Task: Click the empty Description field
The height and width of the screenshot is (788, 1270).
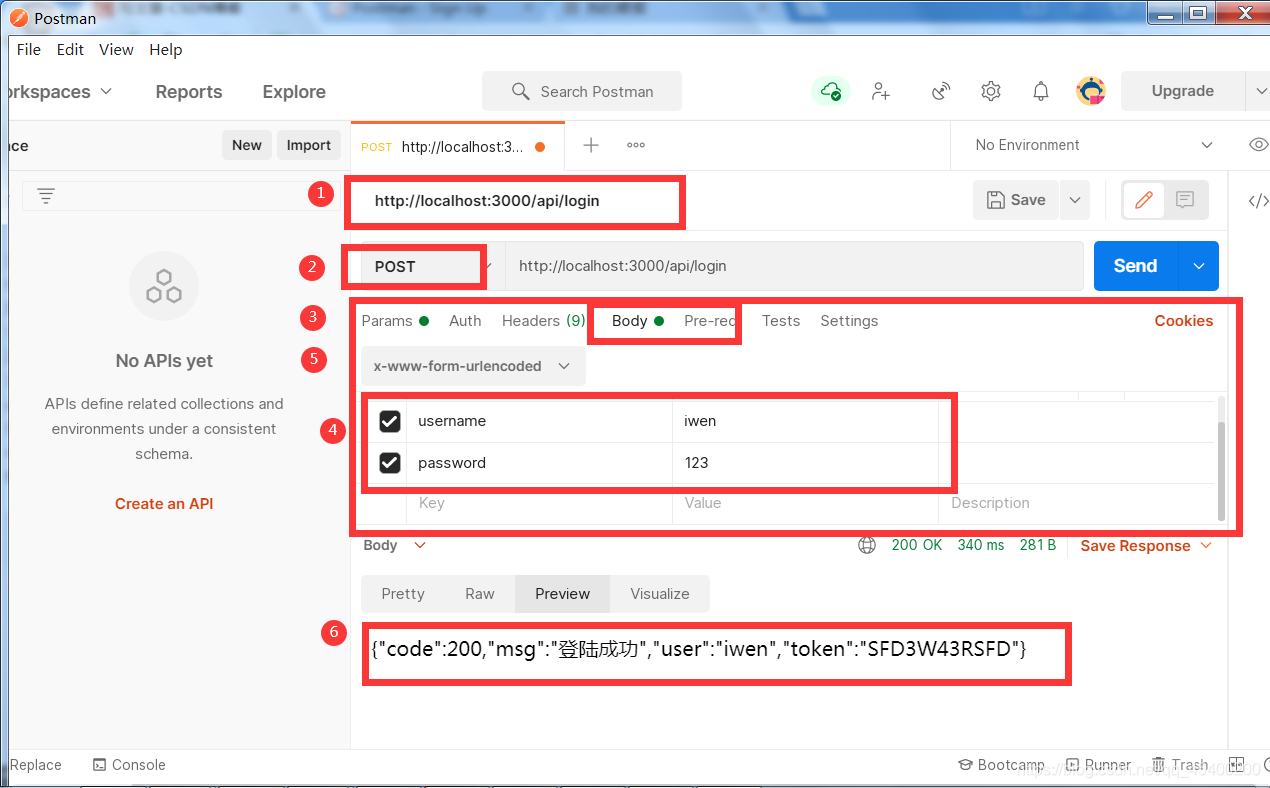Action: coord(1077,504)
